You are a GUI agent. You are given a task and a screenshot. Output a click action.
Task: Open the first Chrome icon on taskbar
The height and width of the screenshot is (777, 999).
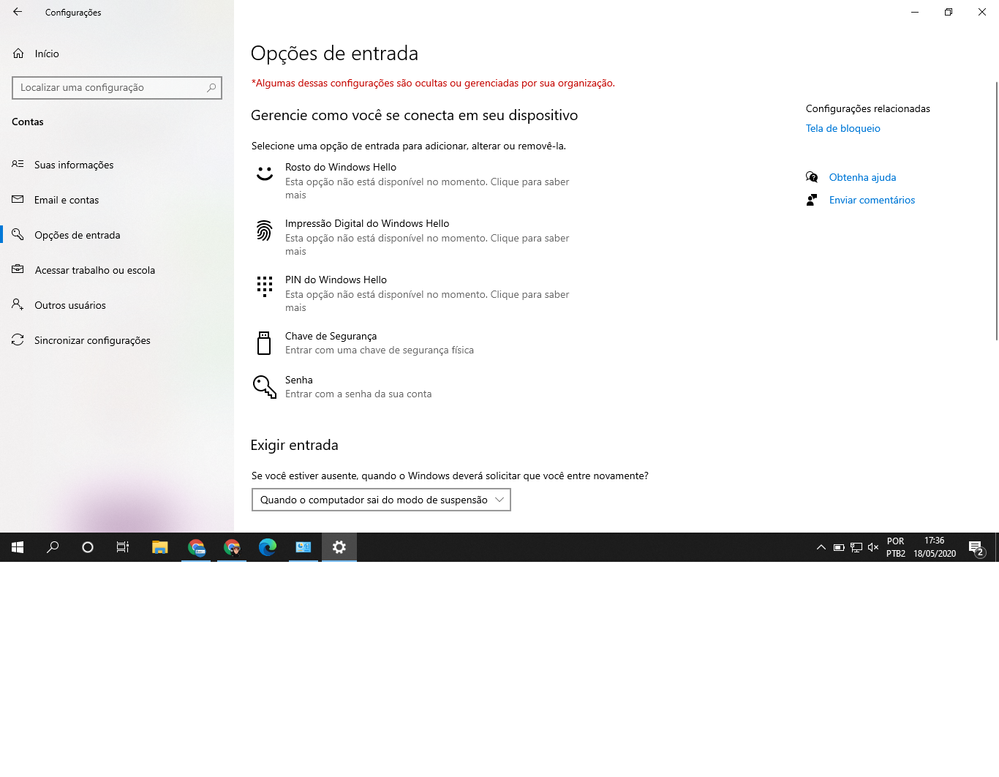[x=196, y=547]
